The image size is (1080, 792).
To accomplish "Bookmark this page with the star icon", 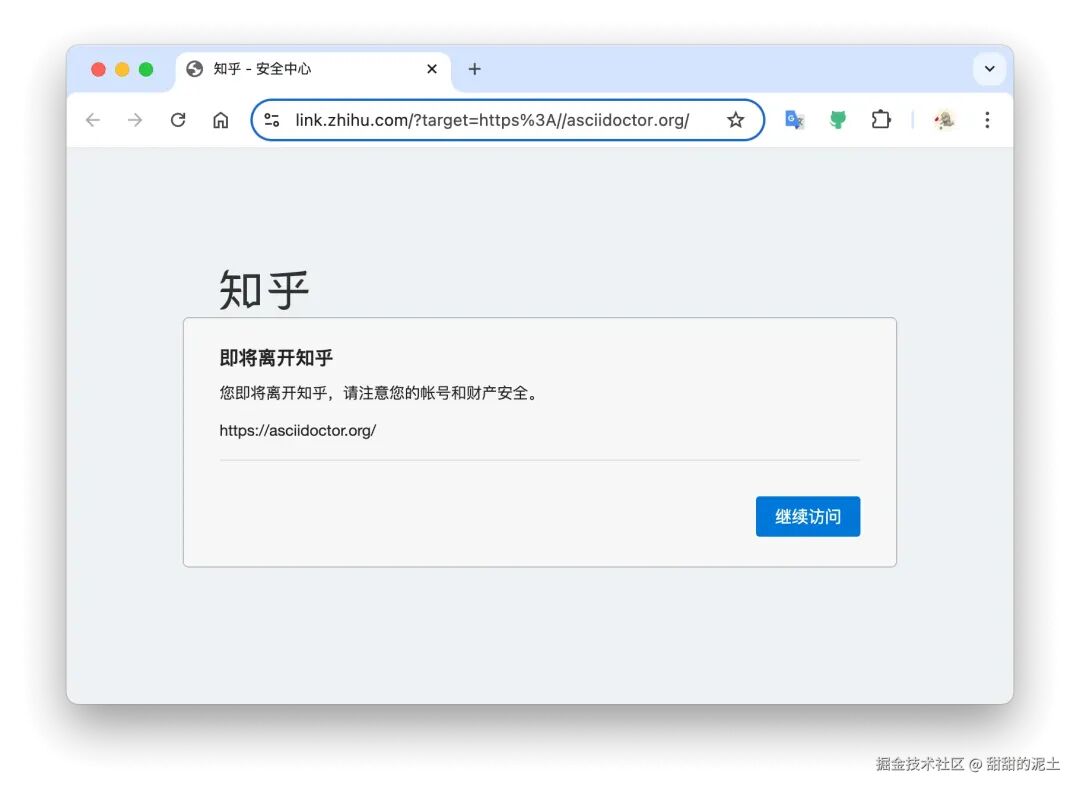I will (x=736, y=120).
